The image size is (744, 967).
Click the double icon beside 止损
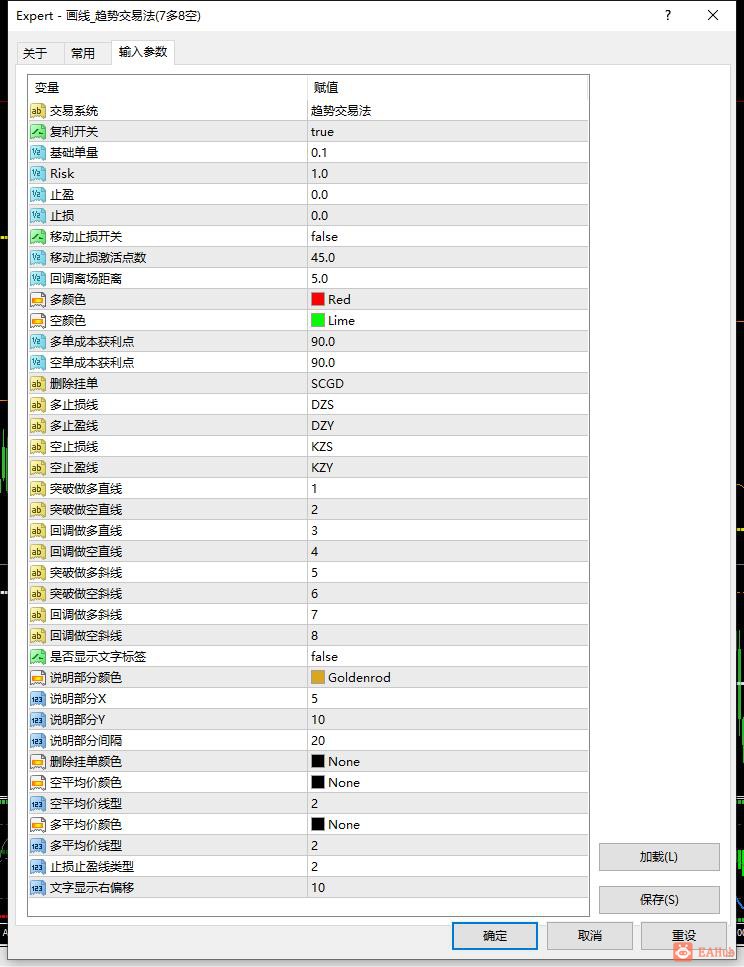click(x=38, y=216)
